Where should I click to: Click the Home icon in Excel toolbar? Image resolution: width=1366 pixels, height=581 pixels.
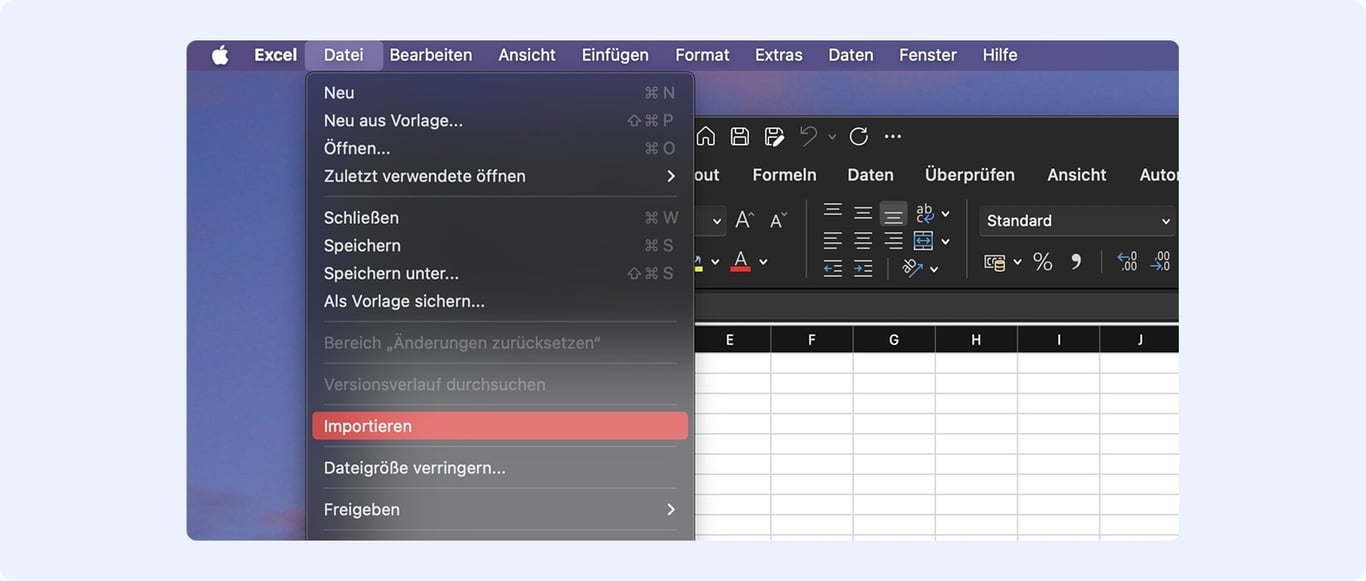point(706,136)
